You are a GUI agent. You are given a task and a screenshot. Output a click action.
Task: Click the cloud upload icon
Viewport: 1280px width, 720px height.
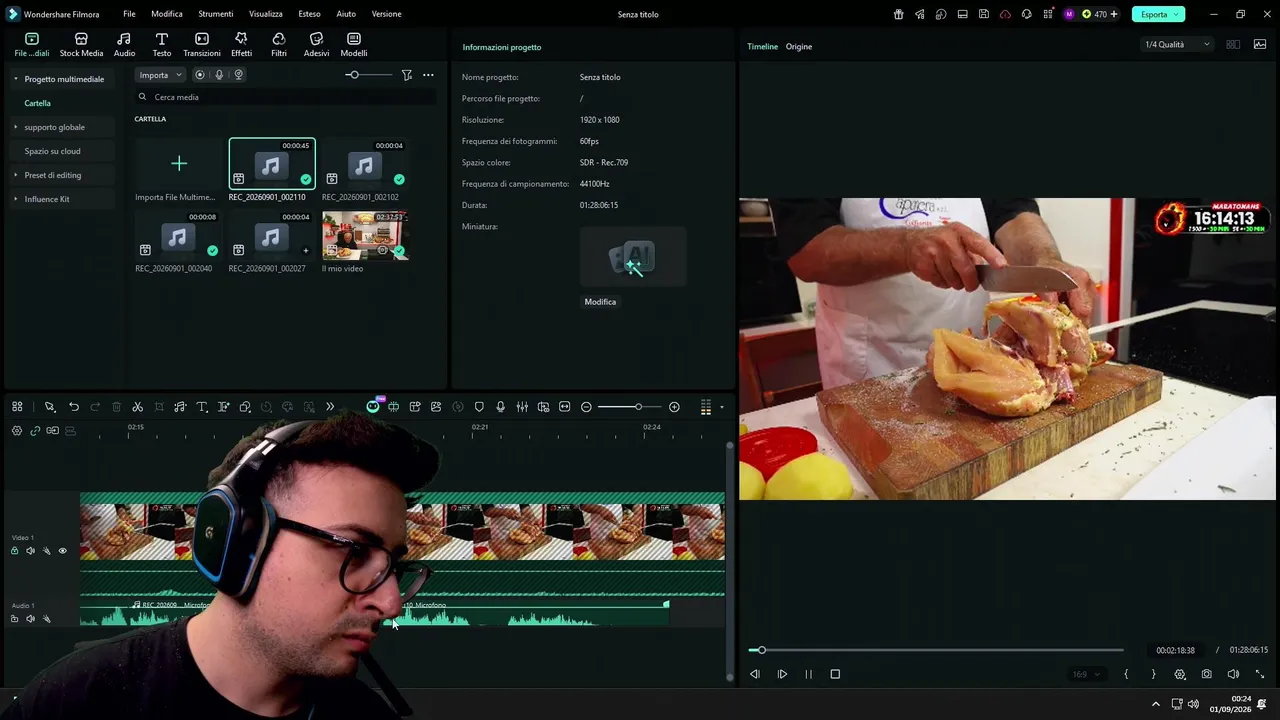click(x=1005, y=14)
